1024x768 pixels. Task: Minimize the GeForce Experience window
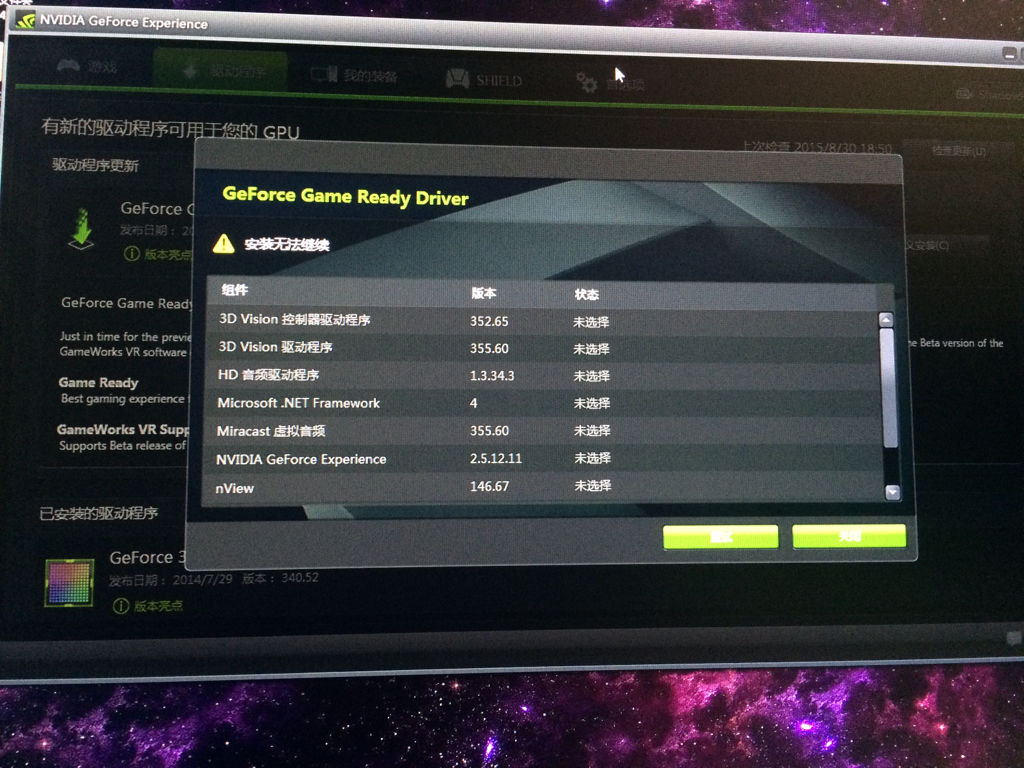[1010, 54]
